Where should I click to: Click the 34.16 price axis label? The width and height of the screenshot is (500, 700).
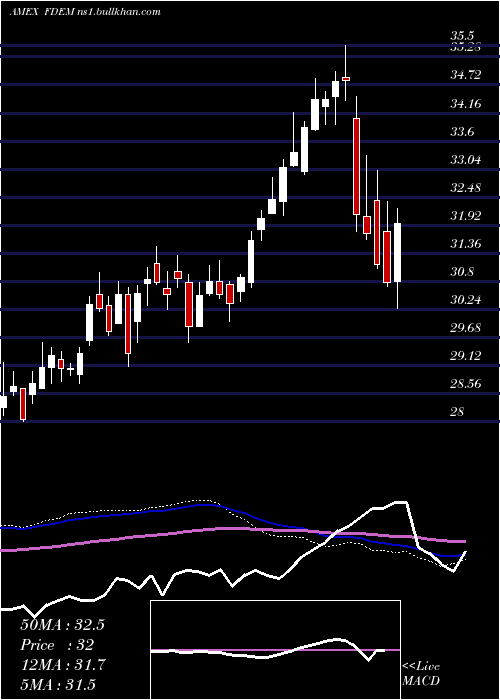coord(466,104)
